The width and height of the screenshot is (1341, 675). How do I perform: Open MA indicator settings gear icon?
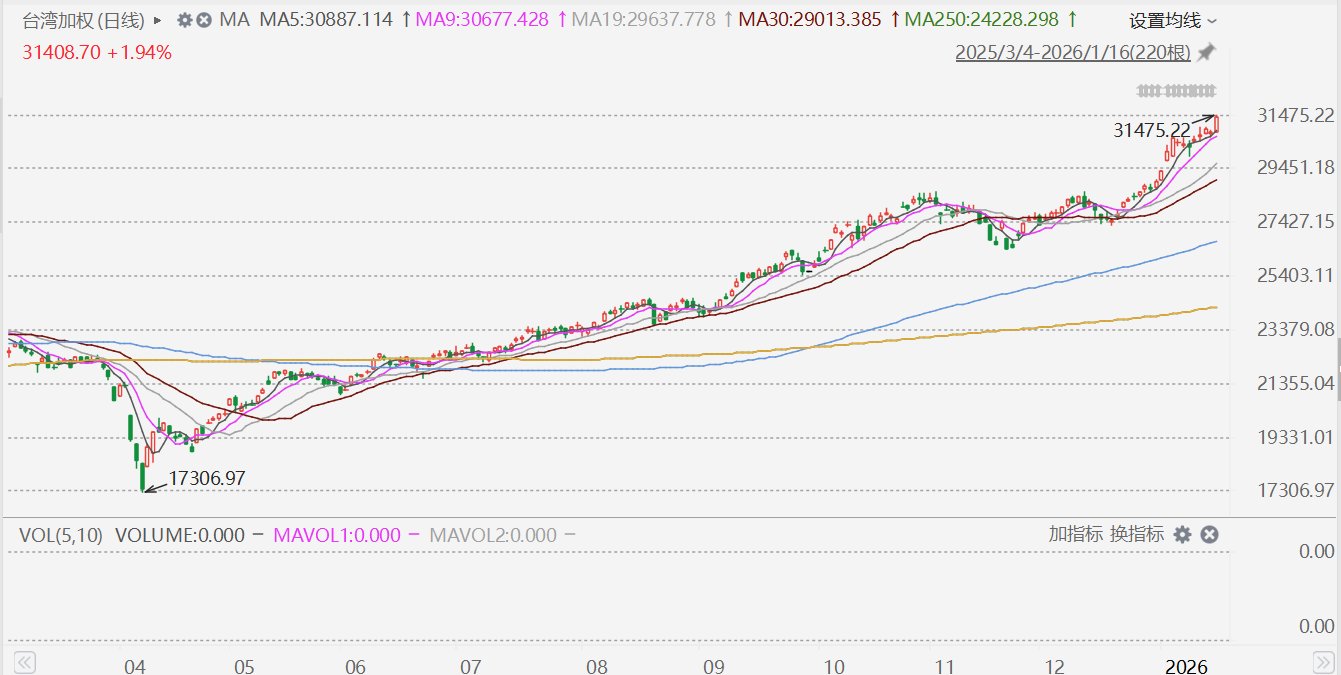184,20
